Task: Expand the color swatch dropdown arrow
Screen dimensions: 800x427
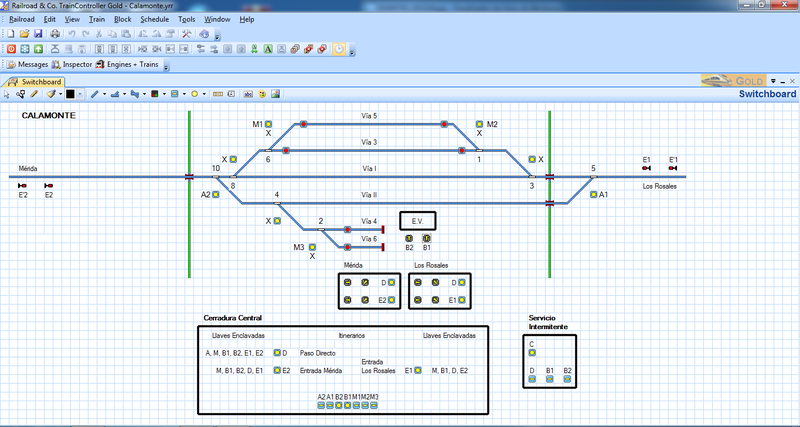Action: coord(80,94)
